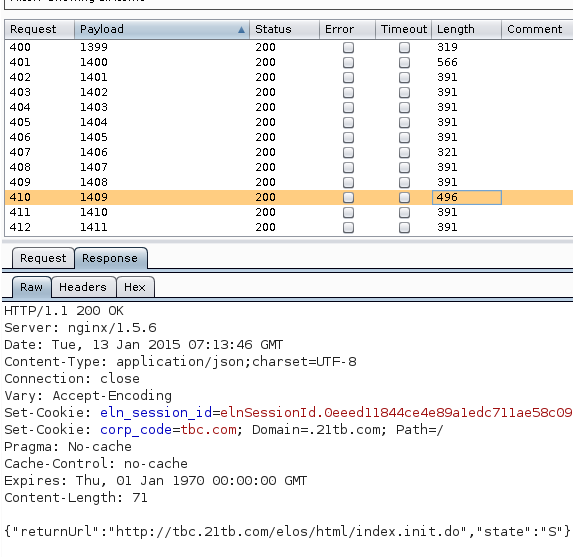Click length value 319

click(x=447, y=47)
